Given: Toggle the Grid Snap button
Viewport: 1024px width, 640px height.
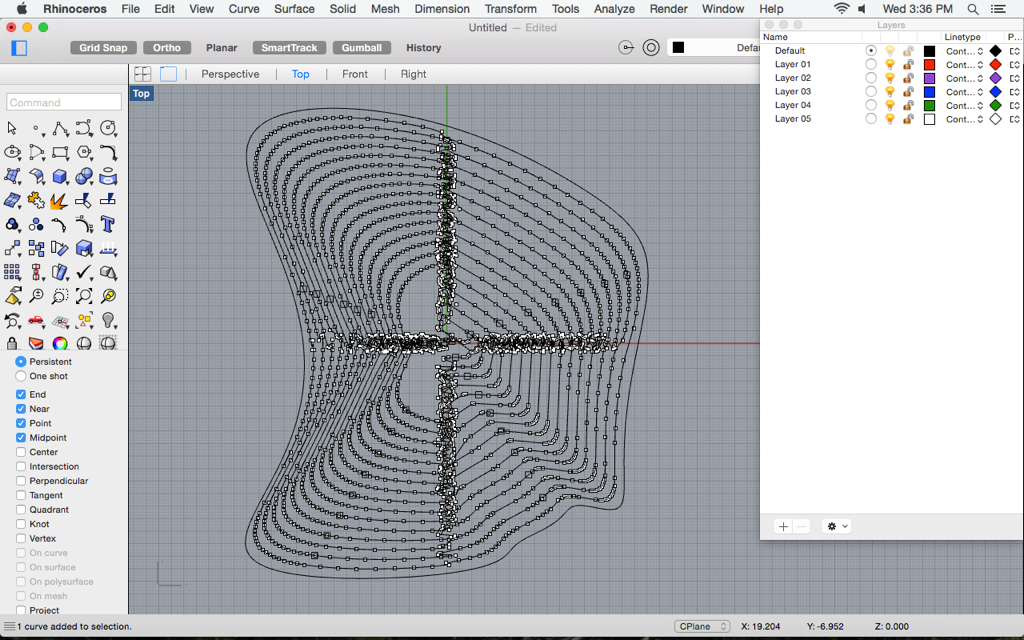Looking at the screenshot, I should [103, 48].
